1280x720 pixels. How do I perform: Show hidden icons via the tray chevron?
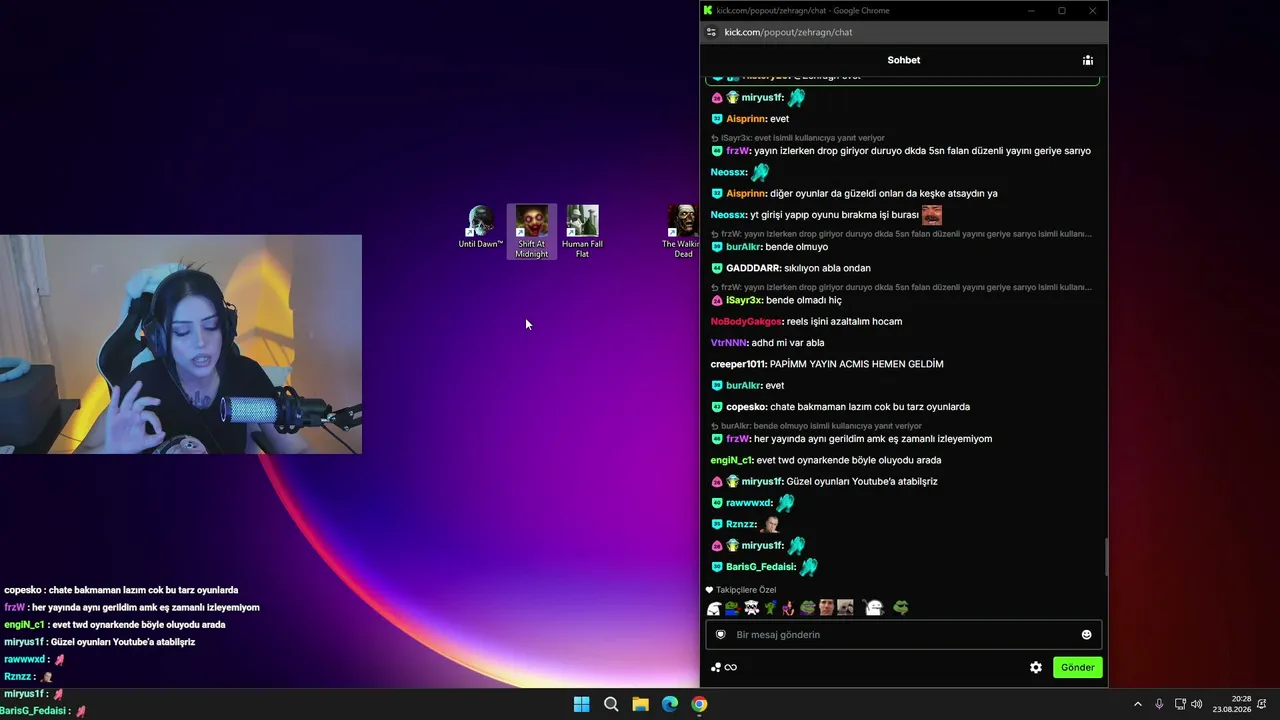pos(1137,704)
